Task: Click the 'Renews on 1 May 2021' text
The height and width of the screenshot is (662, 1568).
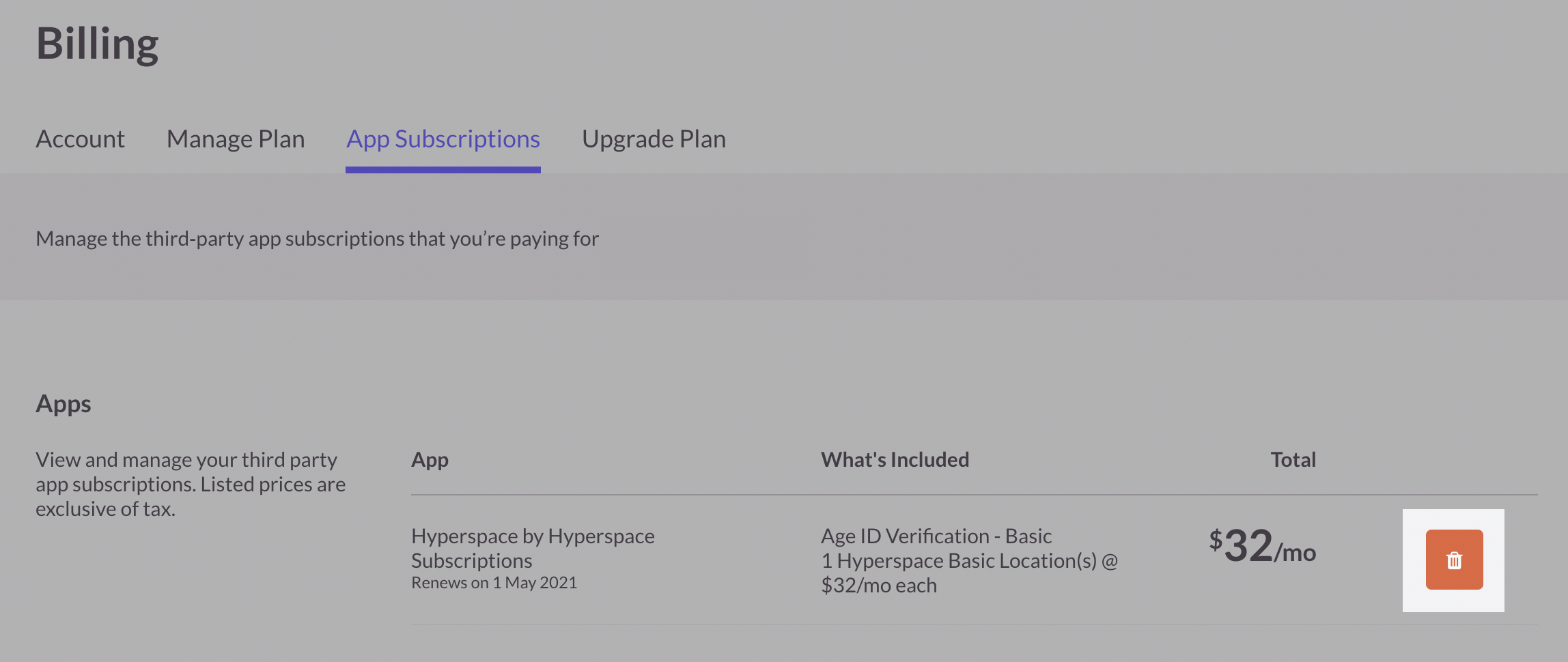Action: pyautogui.click(x=494, y=583)
